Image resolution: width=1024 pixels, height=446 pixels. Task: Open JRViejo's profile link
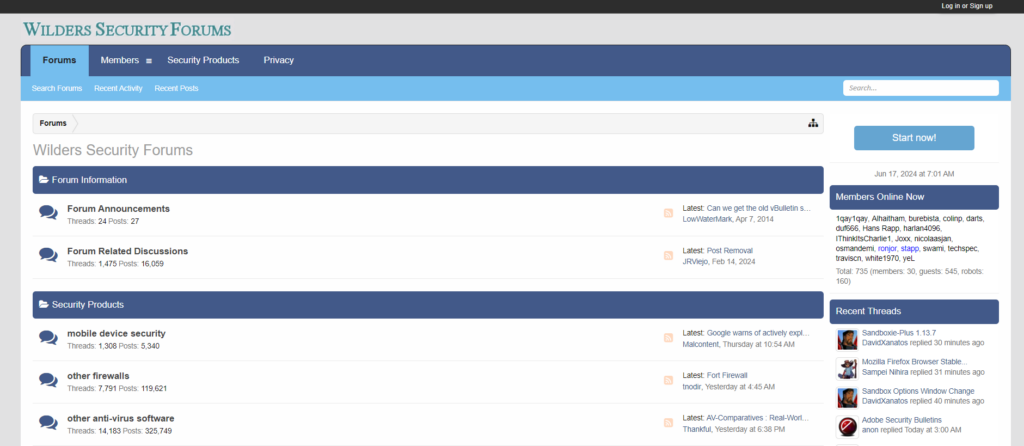pos(695,262)
